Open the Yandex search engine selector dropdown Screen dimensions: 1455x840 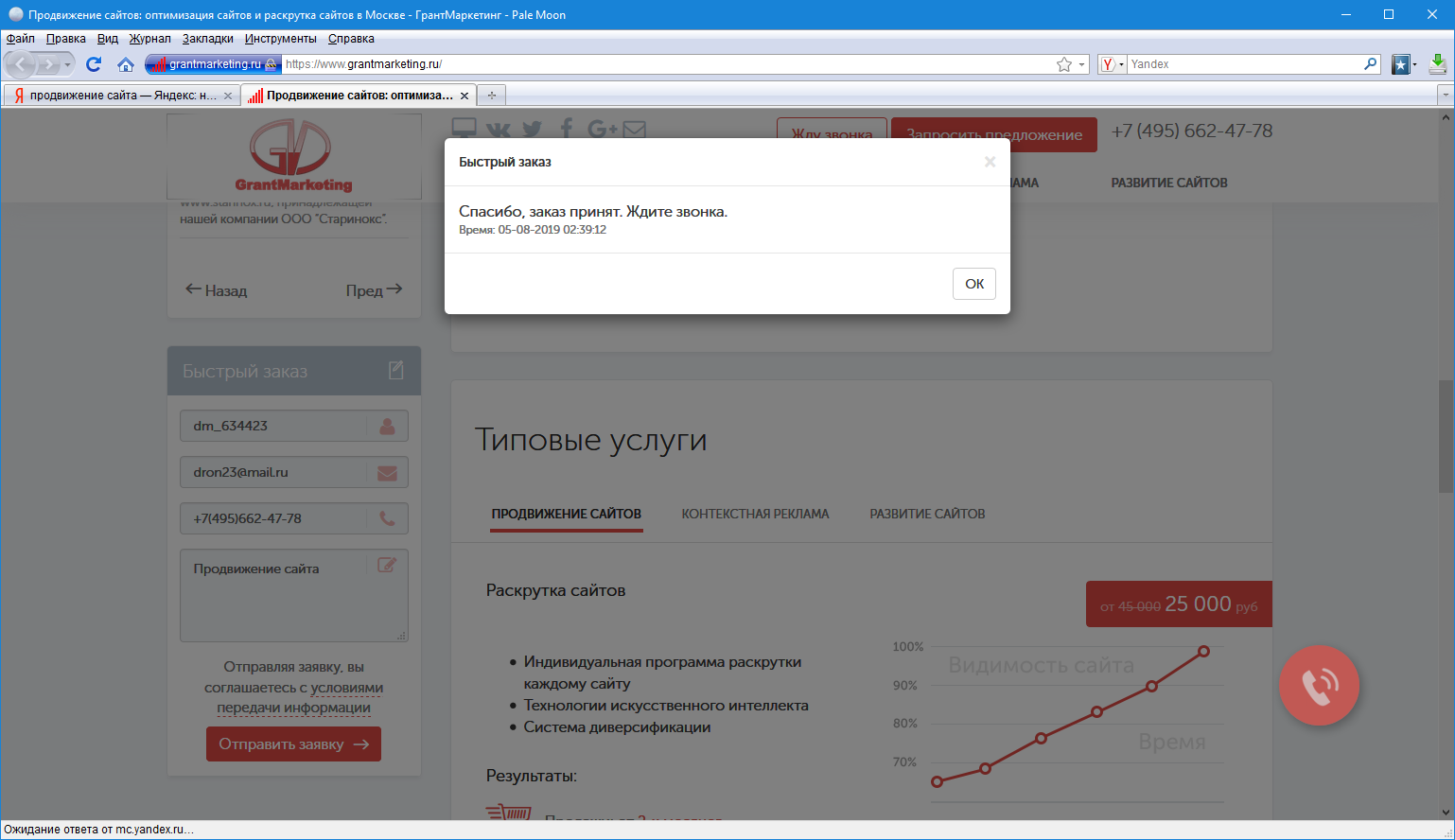(1113, 64)
